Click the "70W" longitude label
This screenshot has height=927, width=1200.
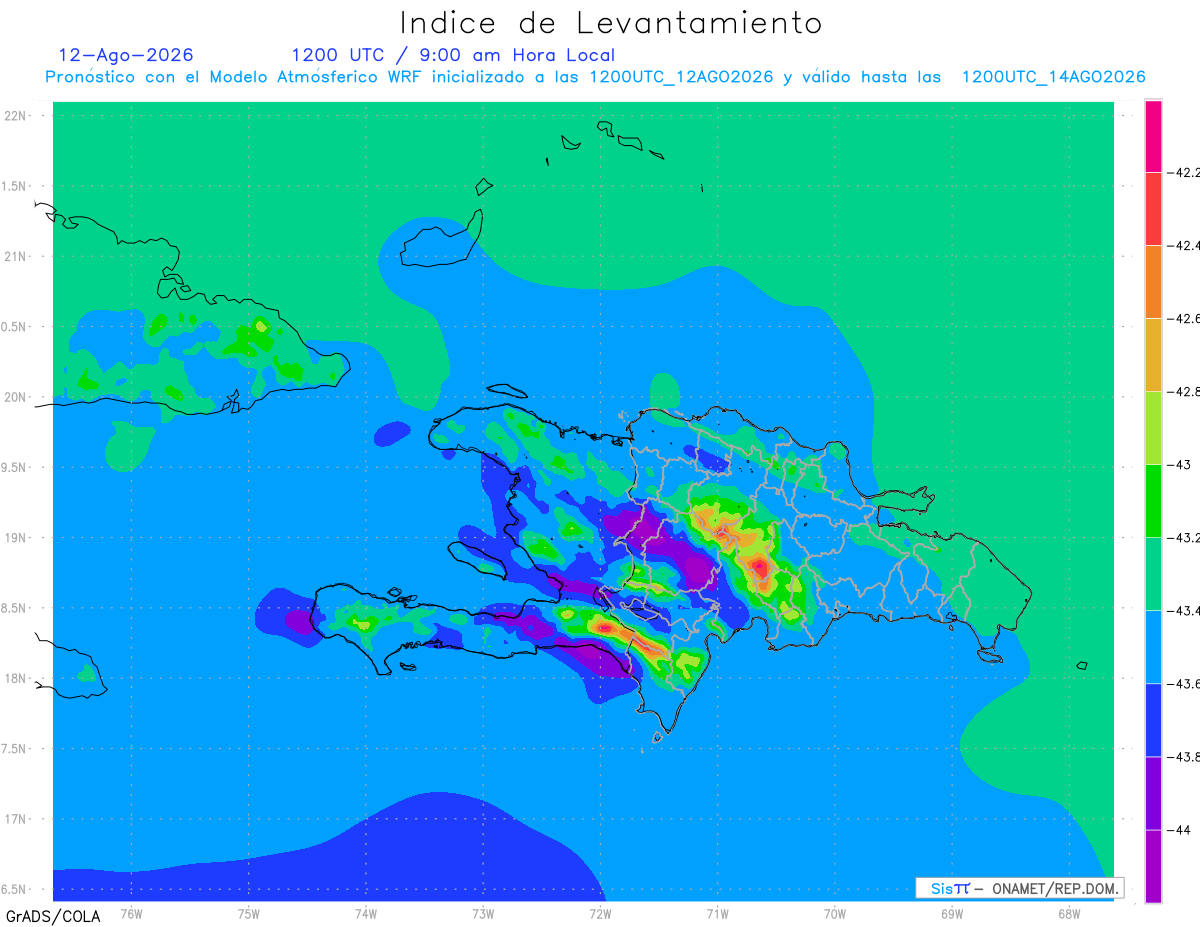tap(835, 913)
